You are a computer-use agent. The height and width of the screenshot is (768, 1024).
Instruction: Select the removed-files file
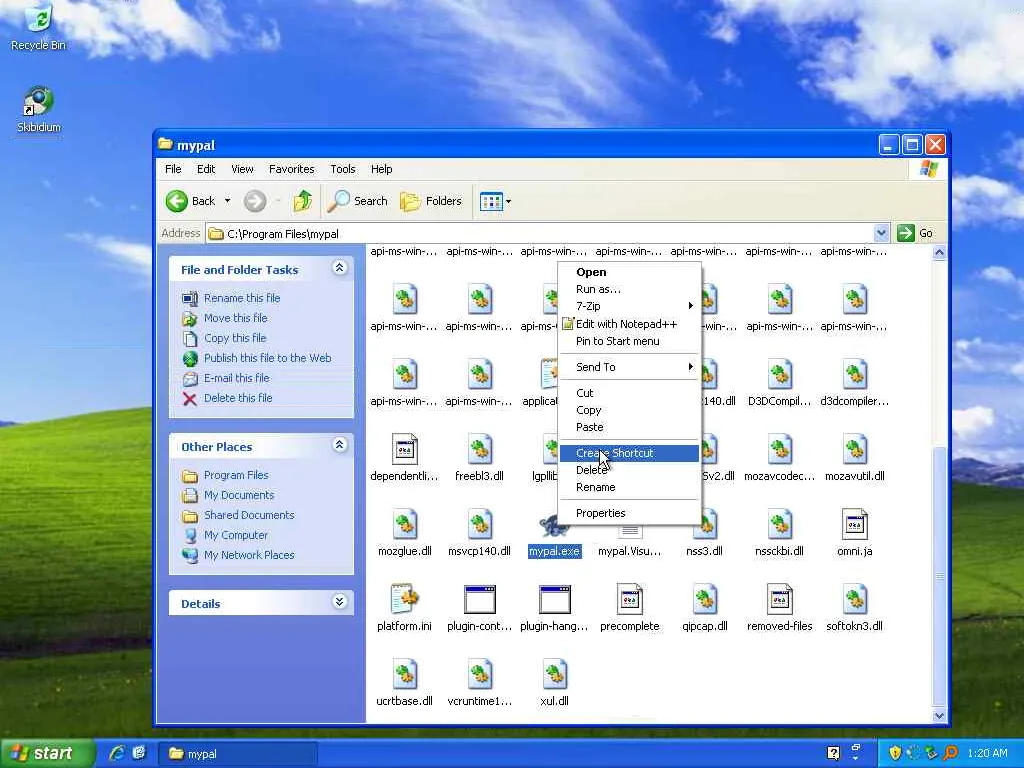pos(779,608)
